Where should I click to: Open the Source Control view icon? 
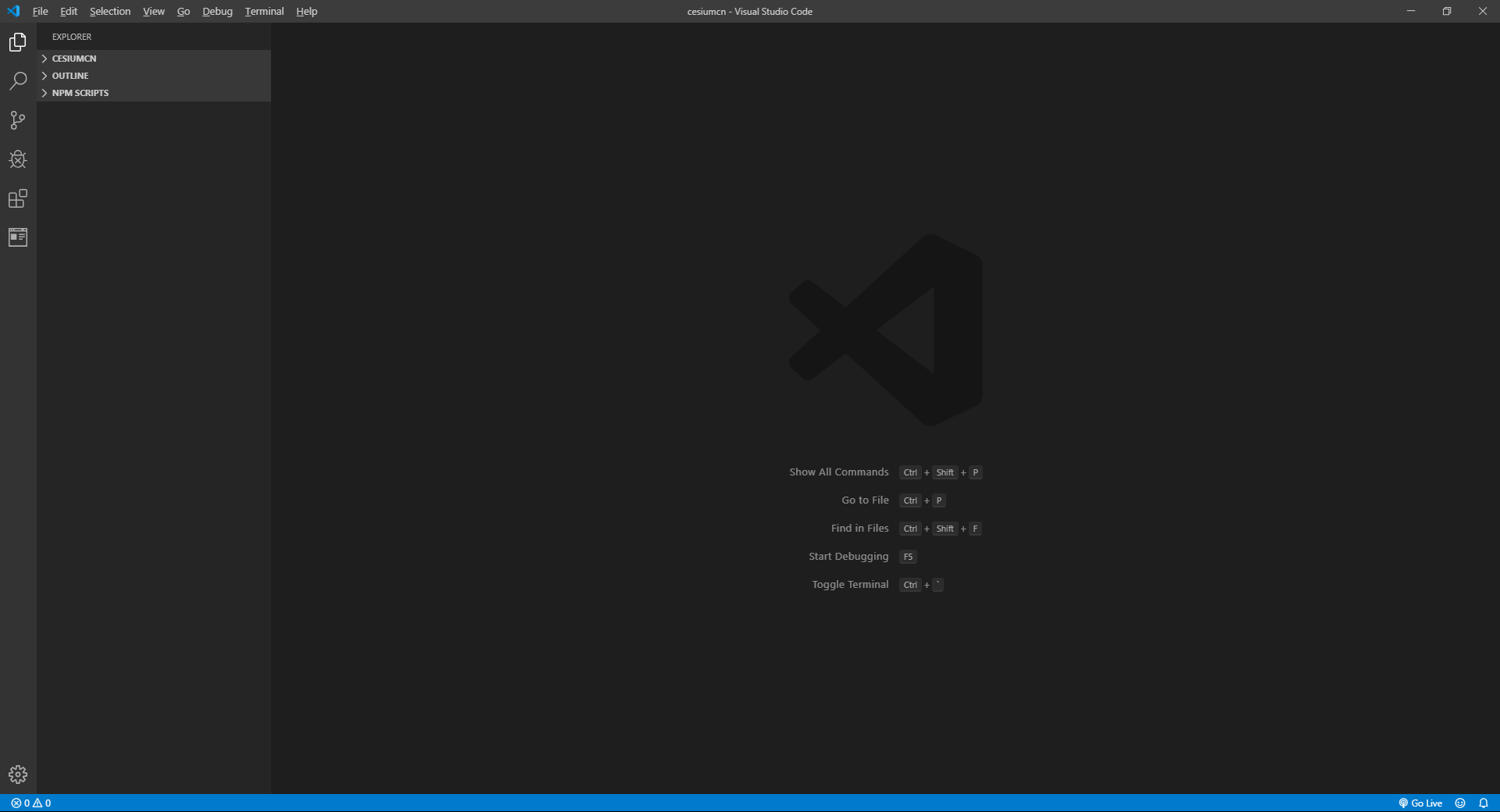point(18,120)
